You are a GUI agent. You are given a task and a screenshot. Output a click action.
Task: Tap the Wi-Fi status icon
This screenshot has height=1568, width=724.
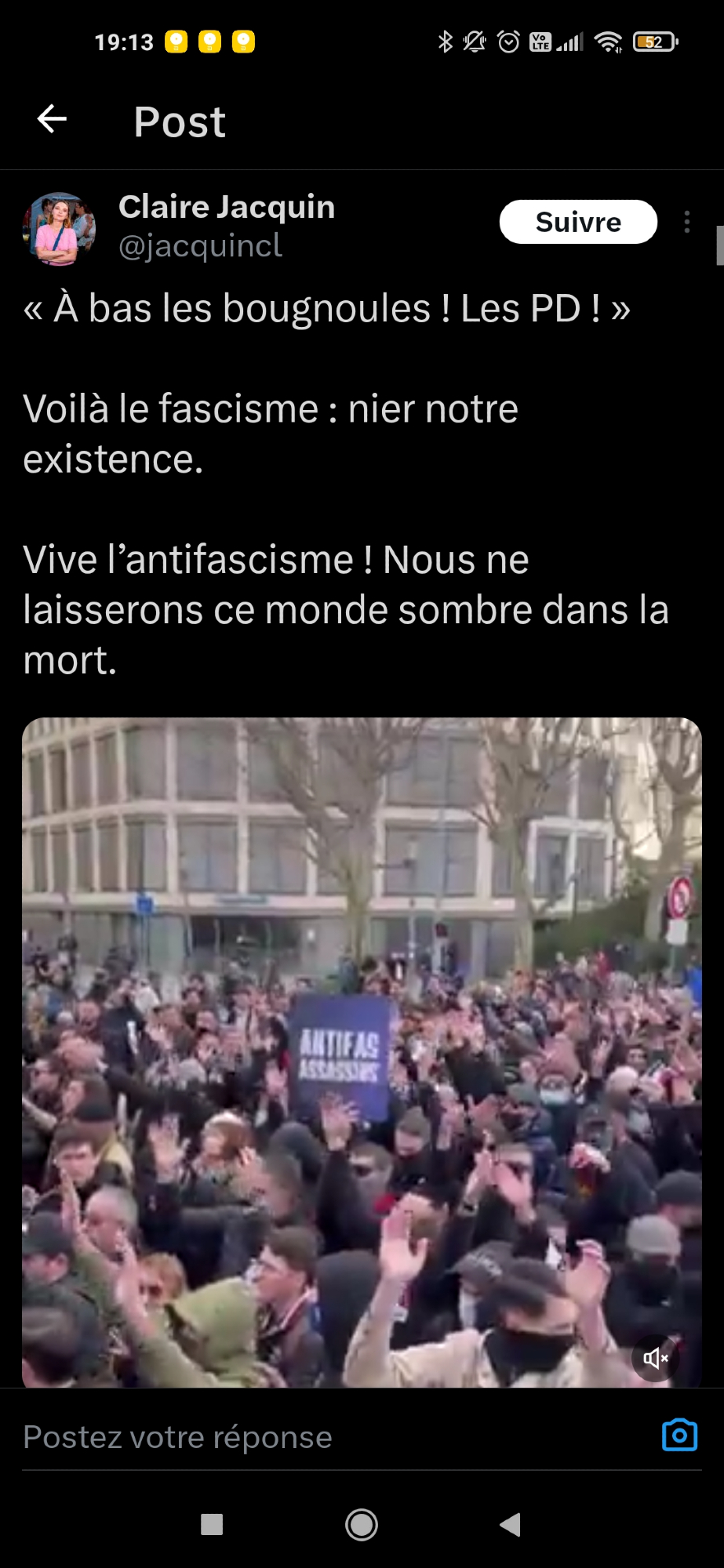coord(608,42)
